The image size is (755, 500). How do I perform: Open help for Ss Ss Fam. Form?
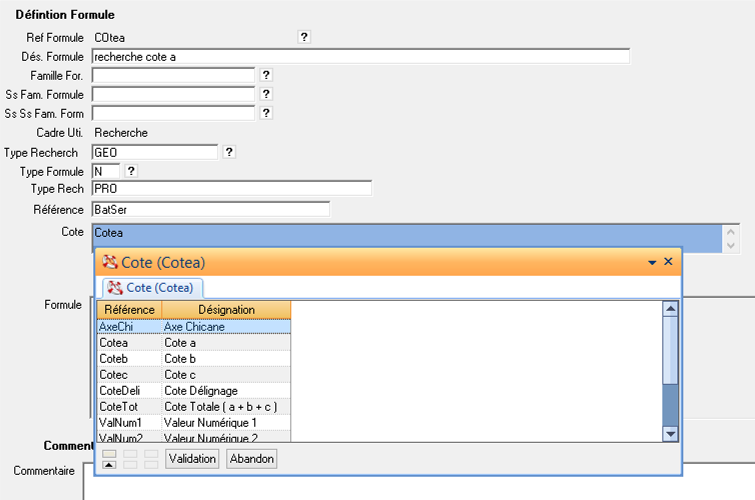266,113
